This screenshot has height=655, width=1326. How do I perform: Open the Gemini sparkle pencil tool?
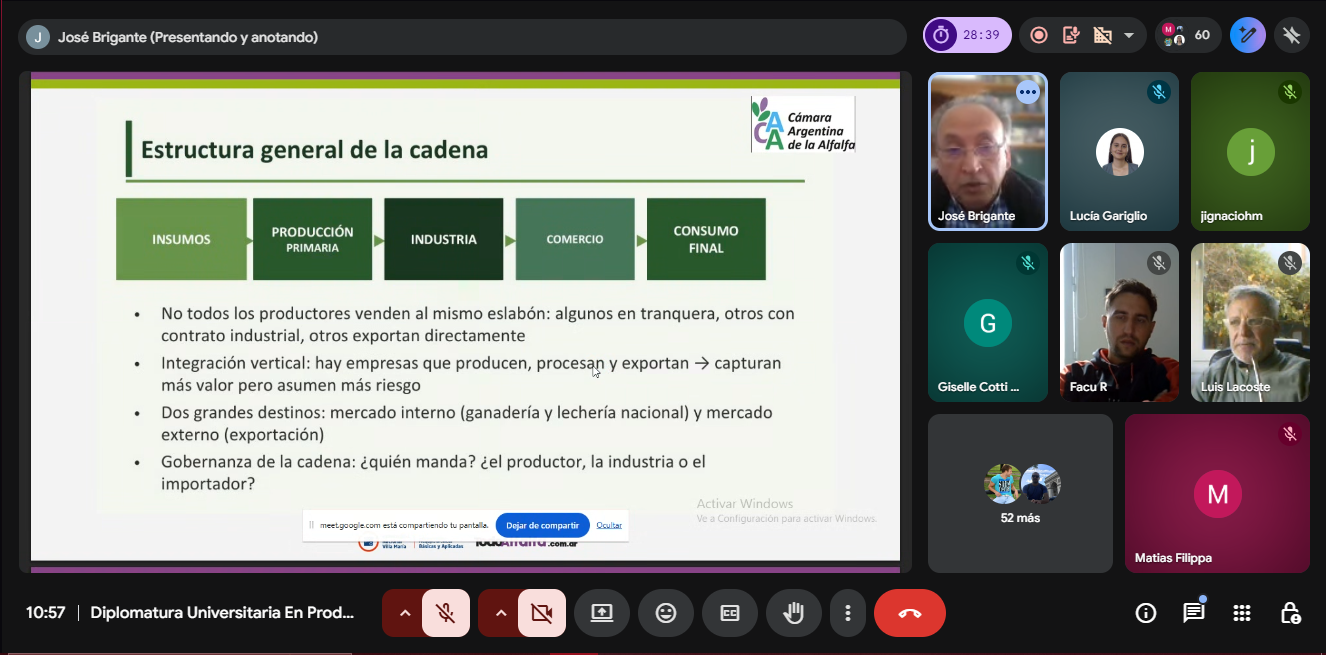click(1248, 35)
